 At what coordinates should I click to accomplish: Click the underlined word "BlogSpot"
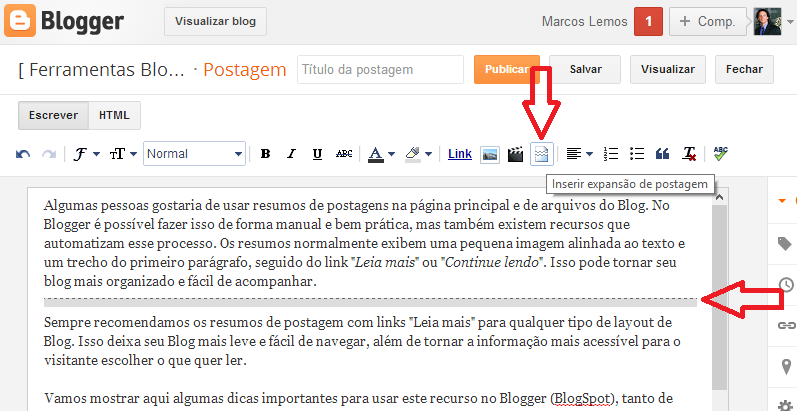pyautogui.click(x=585, y=398)
